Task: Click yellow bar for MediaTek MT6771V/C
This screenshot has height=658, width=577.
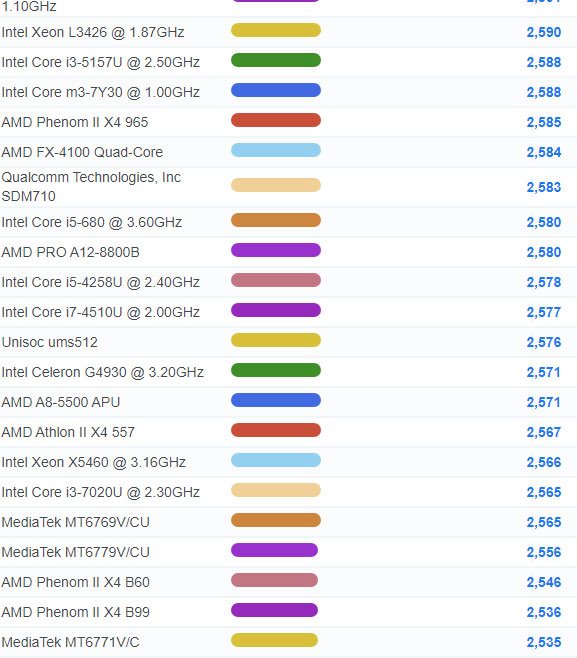Action: pos(274,640)
